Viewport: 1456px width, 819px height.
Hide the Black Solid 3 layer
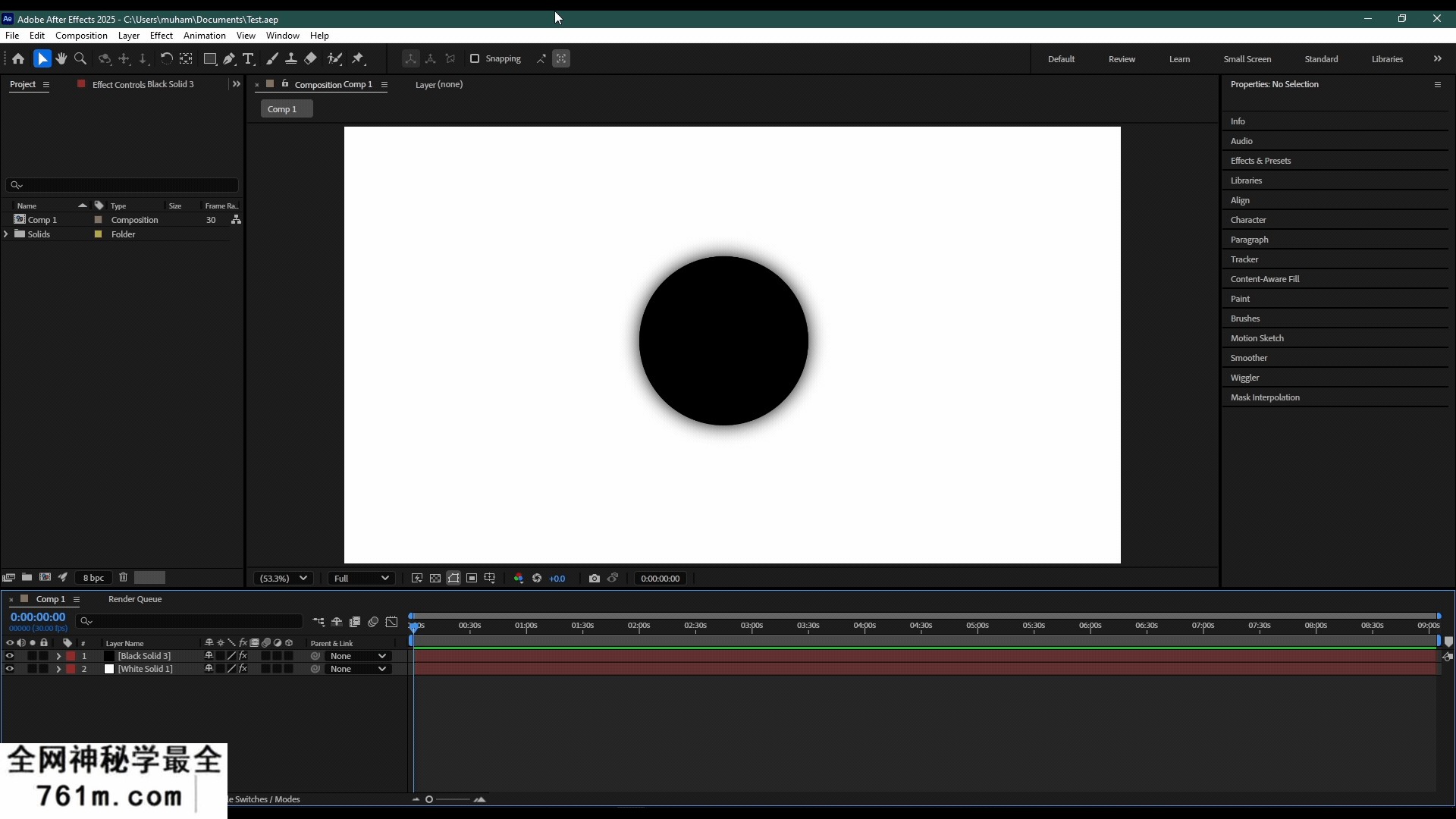click(10, 655)
